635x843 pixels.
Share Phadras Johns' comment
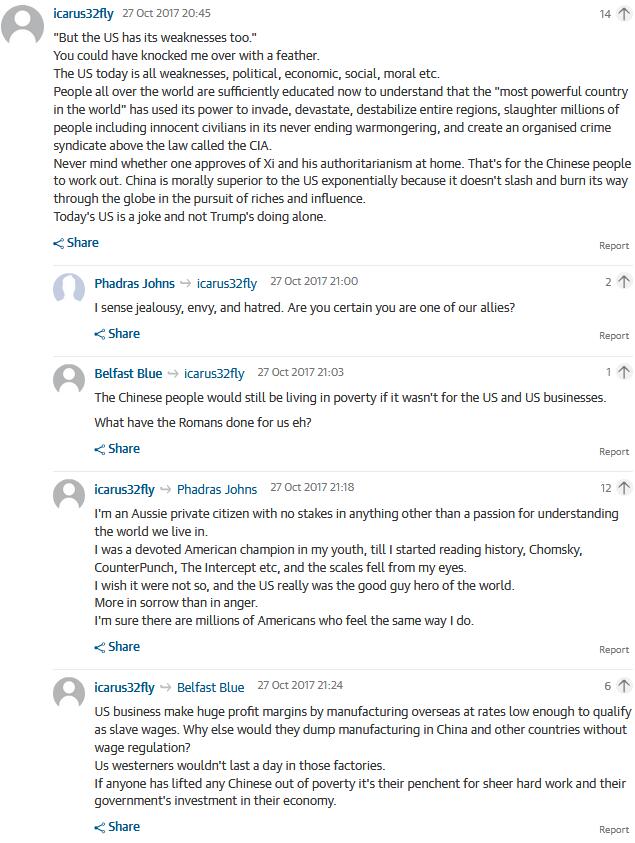coord(117,334)
